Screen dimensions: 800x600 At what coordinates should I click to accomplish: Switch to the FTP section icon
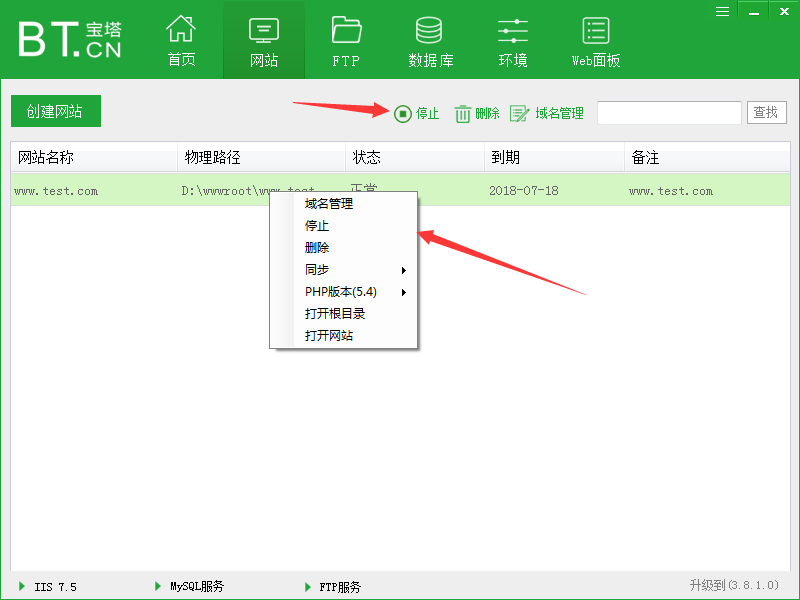(345, 30)
